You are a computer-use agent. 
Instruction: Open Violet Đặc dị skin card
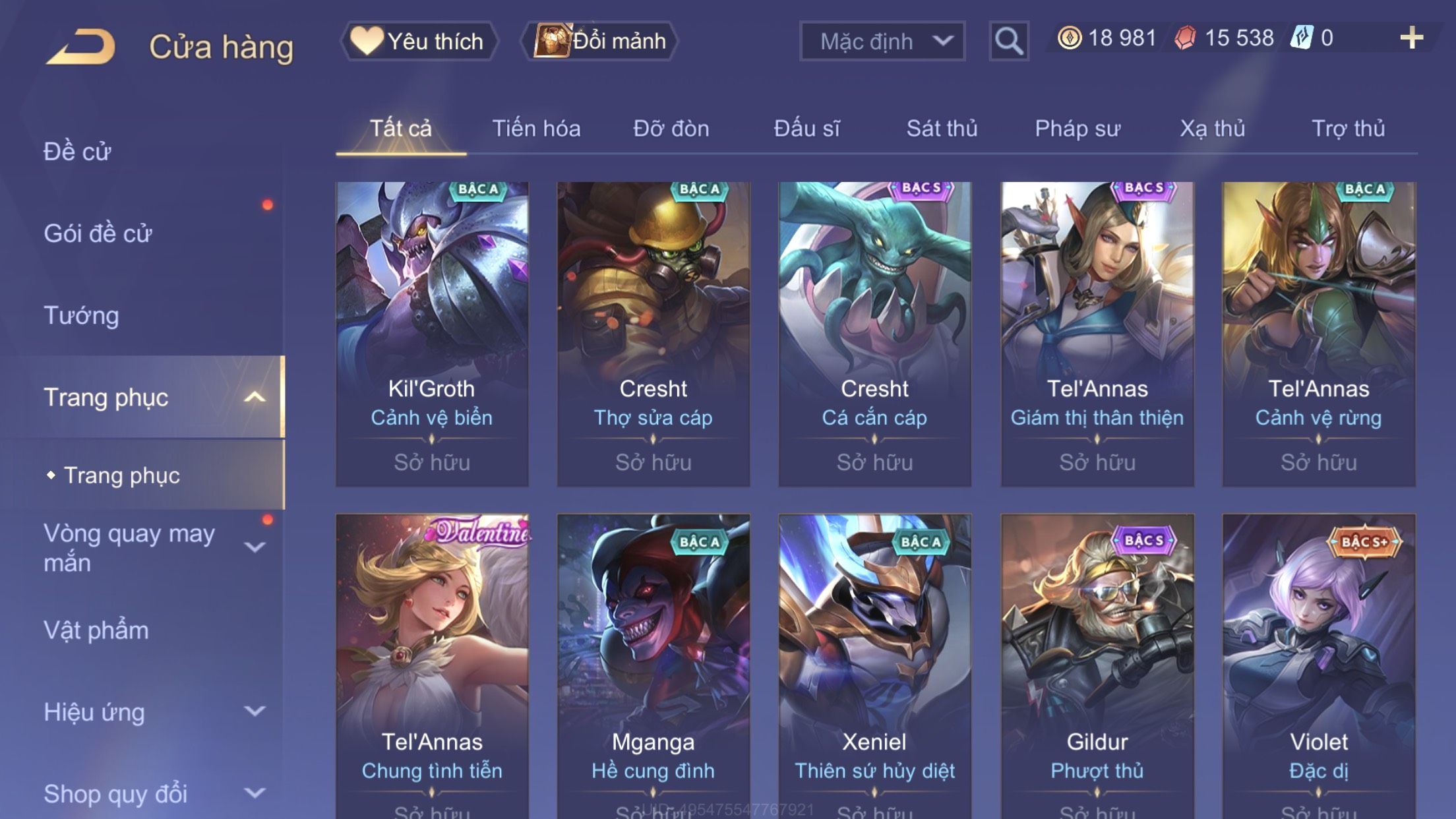coord(1319,667)
